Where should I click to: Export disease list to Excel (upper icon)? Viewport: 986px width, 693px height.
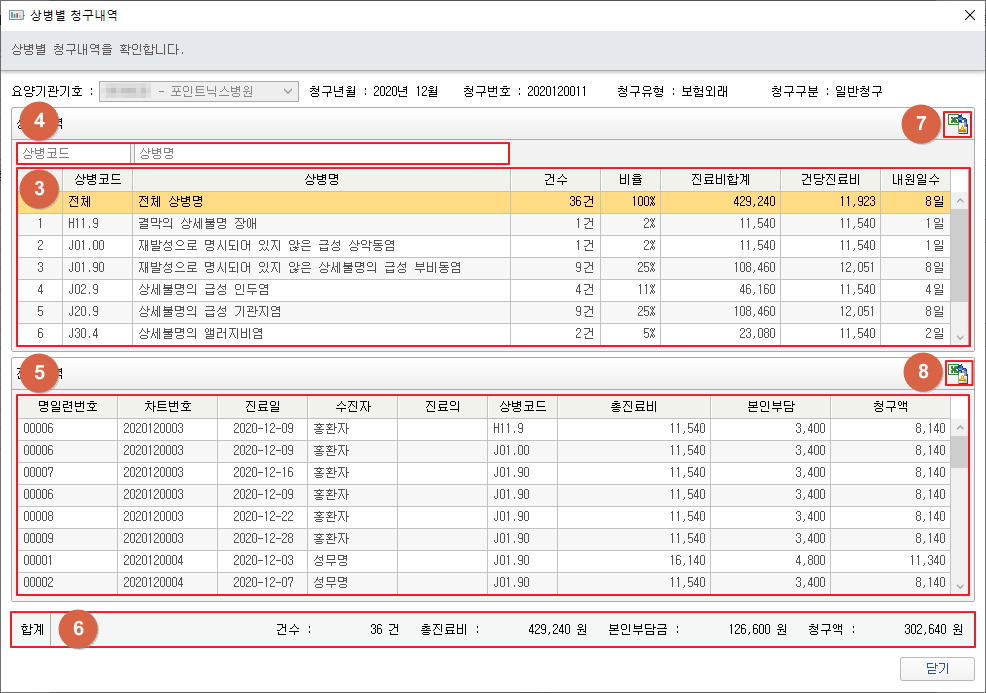pyautogui.click(x=958, y=124)
